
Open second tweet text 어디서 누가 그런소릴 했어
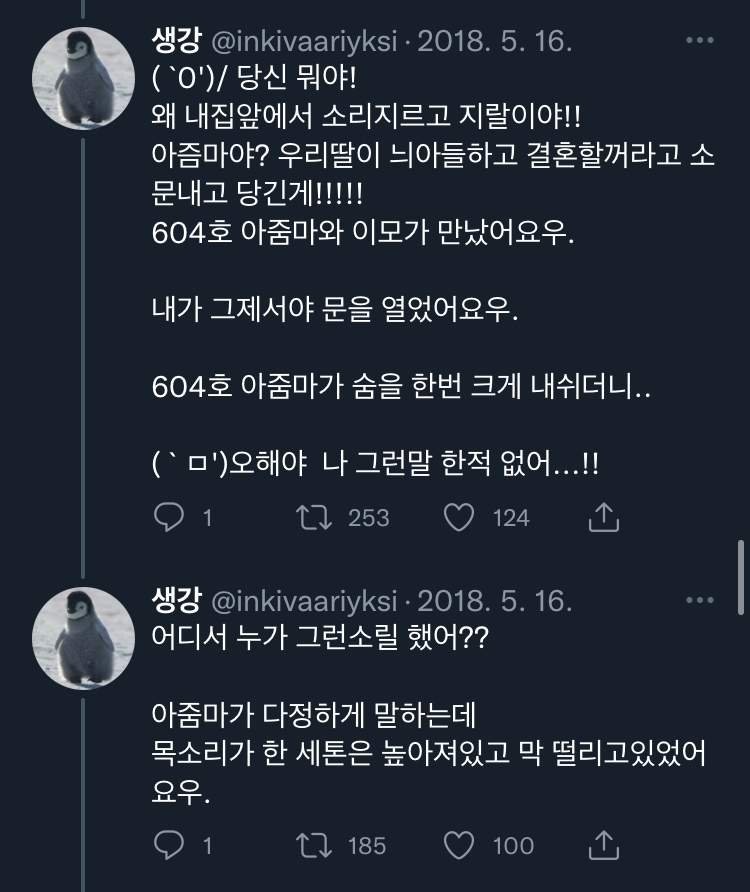pyautogui.click(x=320, y=636)
